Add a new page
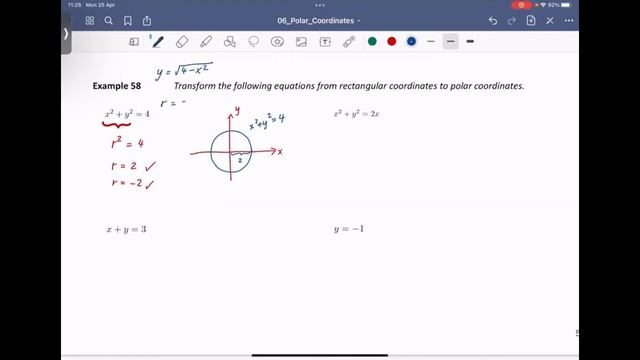The image size is (640, 360). click(x=531, y=20)
